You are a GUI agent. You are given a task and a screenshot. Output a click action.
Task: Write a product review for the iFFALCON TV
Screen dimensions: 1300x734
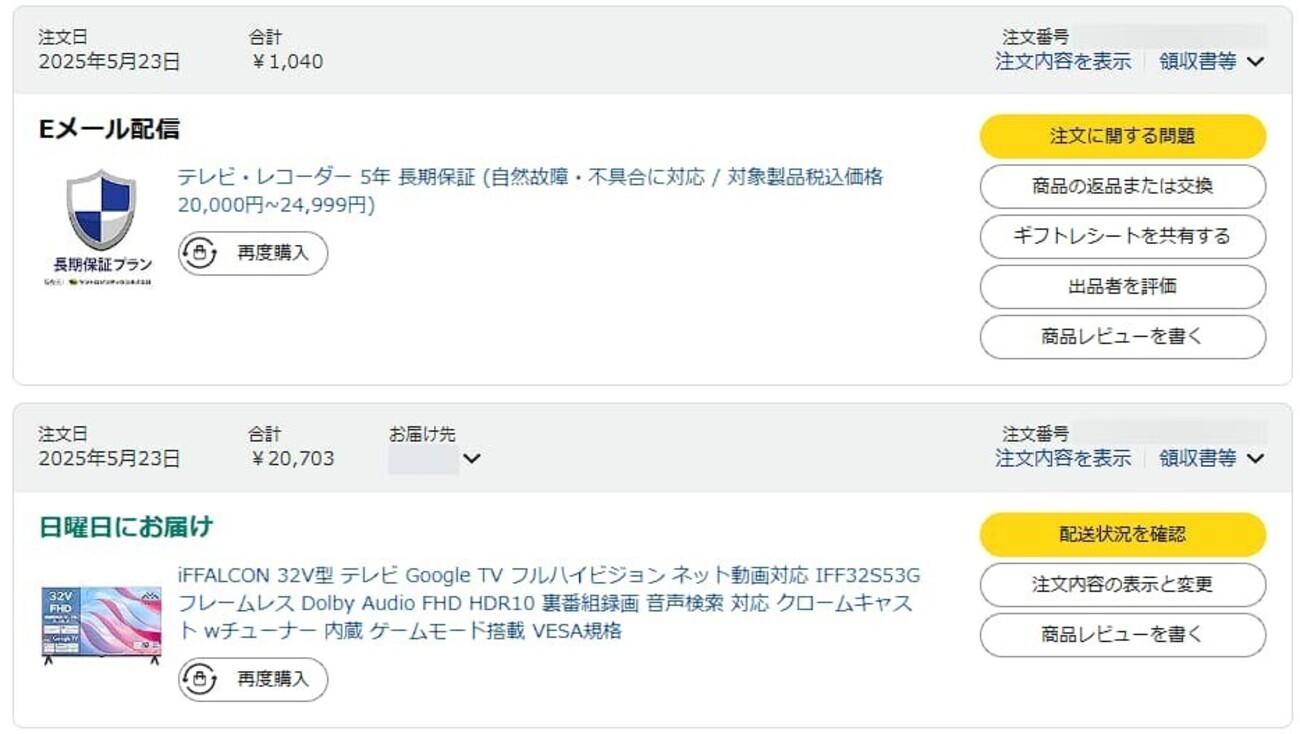(1122, 634)
